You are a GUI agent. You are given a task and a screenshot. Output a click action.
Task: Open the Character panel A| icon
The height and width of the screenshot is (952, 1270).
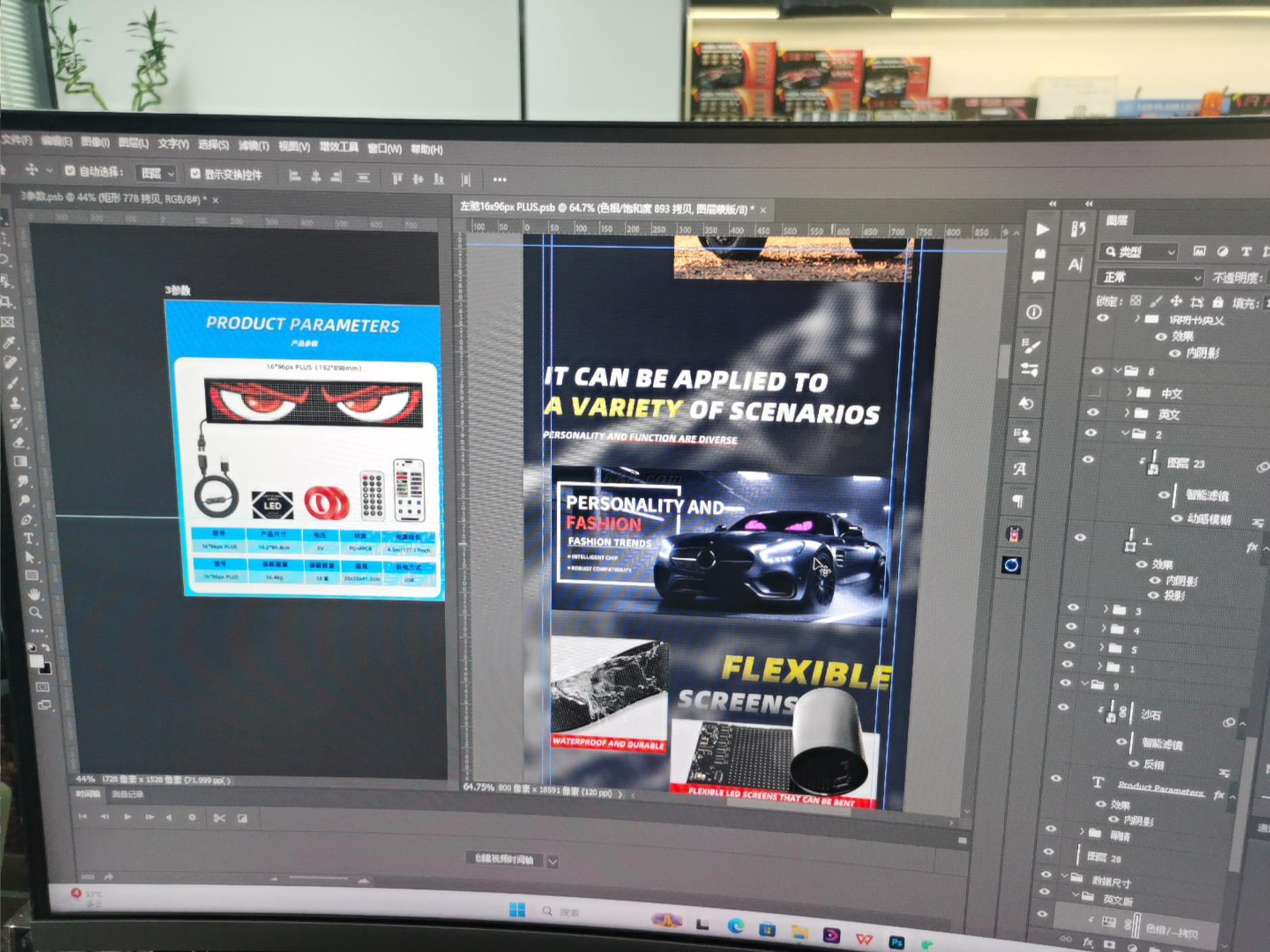[1075, 264]
